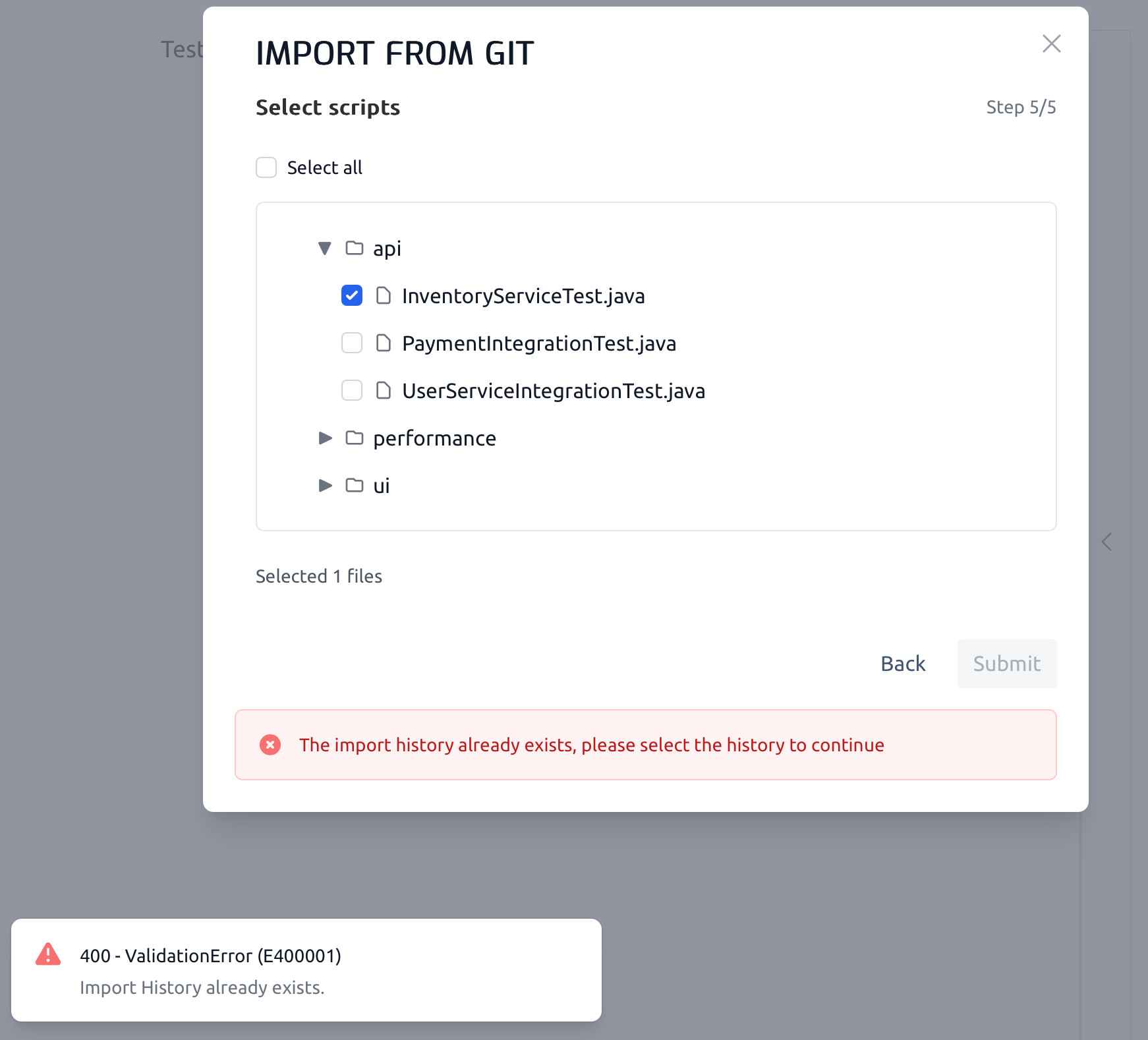This screenshot has width=1148, height=1040.
Task: Check the UserServiceIntegrationTest.java checkbox
Action: 352,390
